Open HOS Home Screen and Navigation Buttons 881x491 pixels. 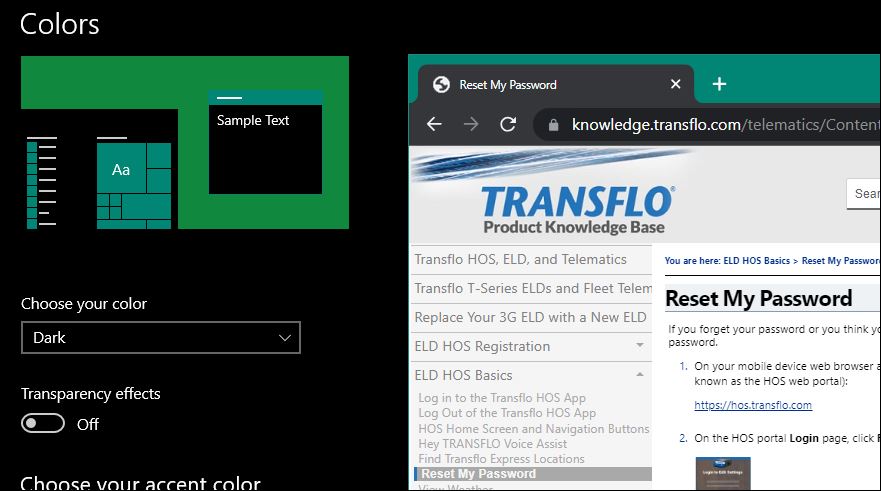534,429
